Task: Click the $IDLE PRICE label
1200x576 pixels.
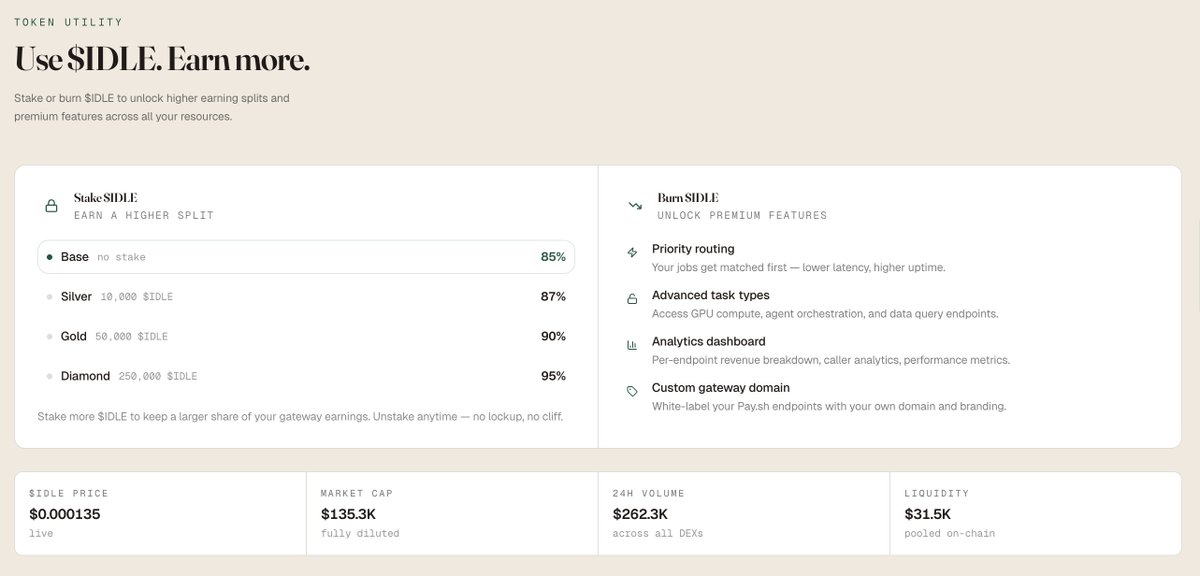Action: (x=69, y=494)
